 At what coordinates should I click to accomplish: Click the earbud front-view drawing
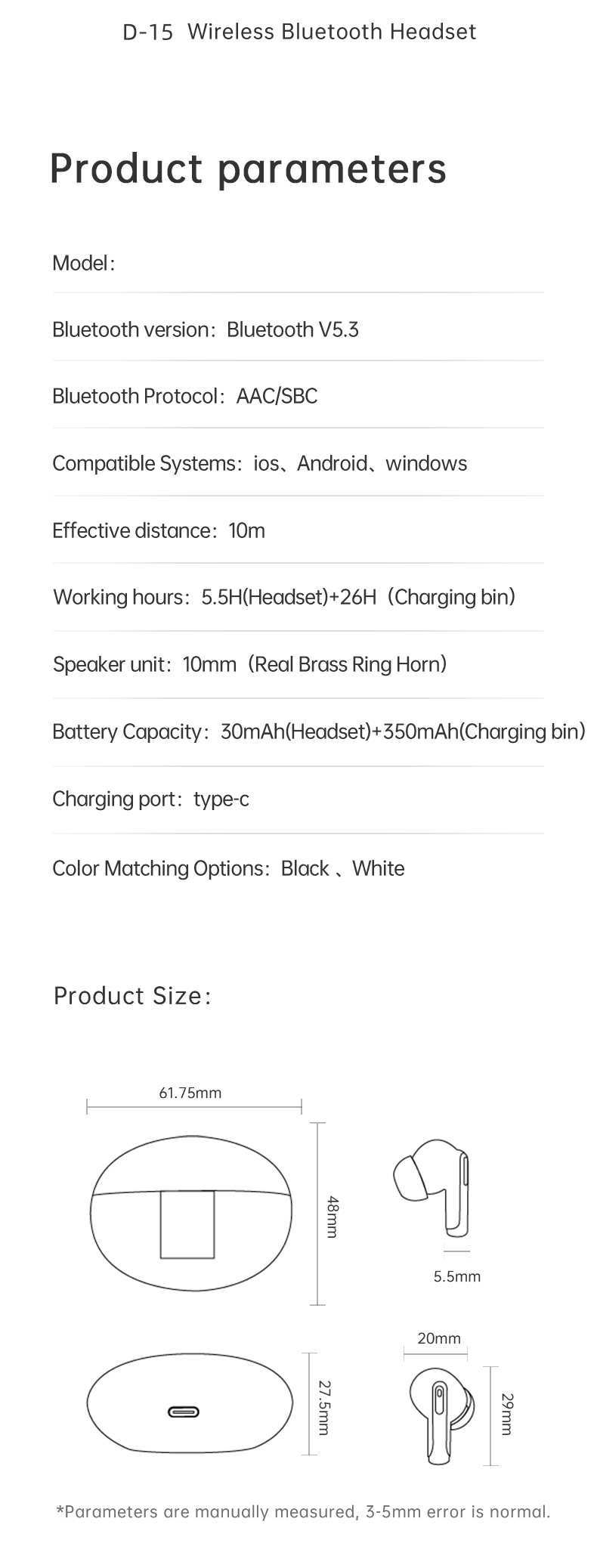[441, 1417]
